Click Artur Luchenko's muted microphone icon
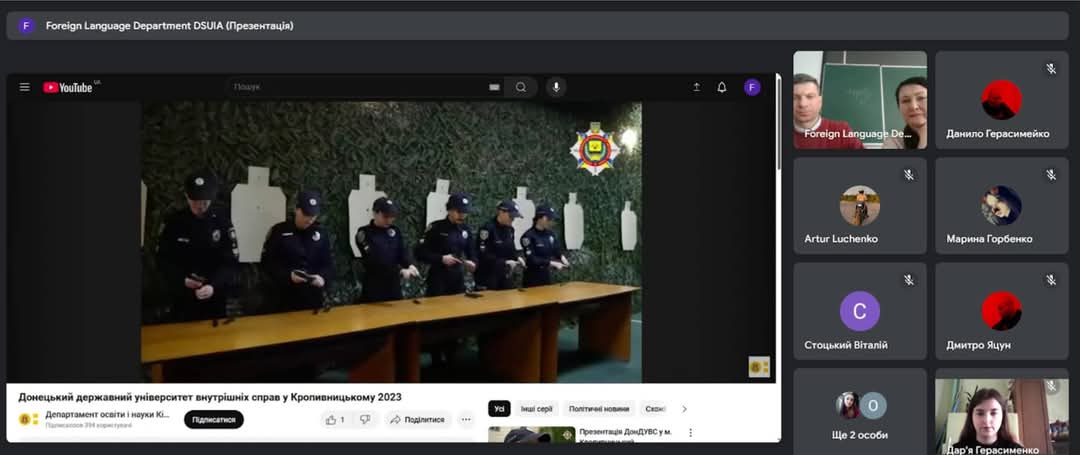This screenshot has width=1080, height=455. 908,175
